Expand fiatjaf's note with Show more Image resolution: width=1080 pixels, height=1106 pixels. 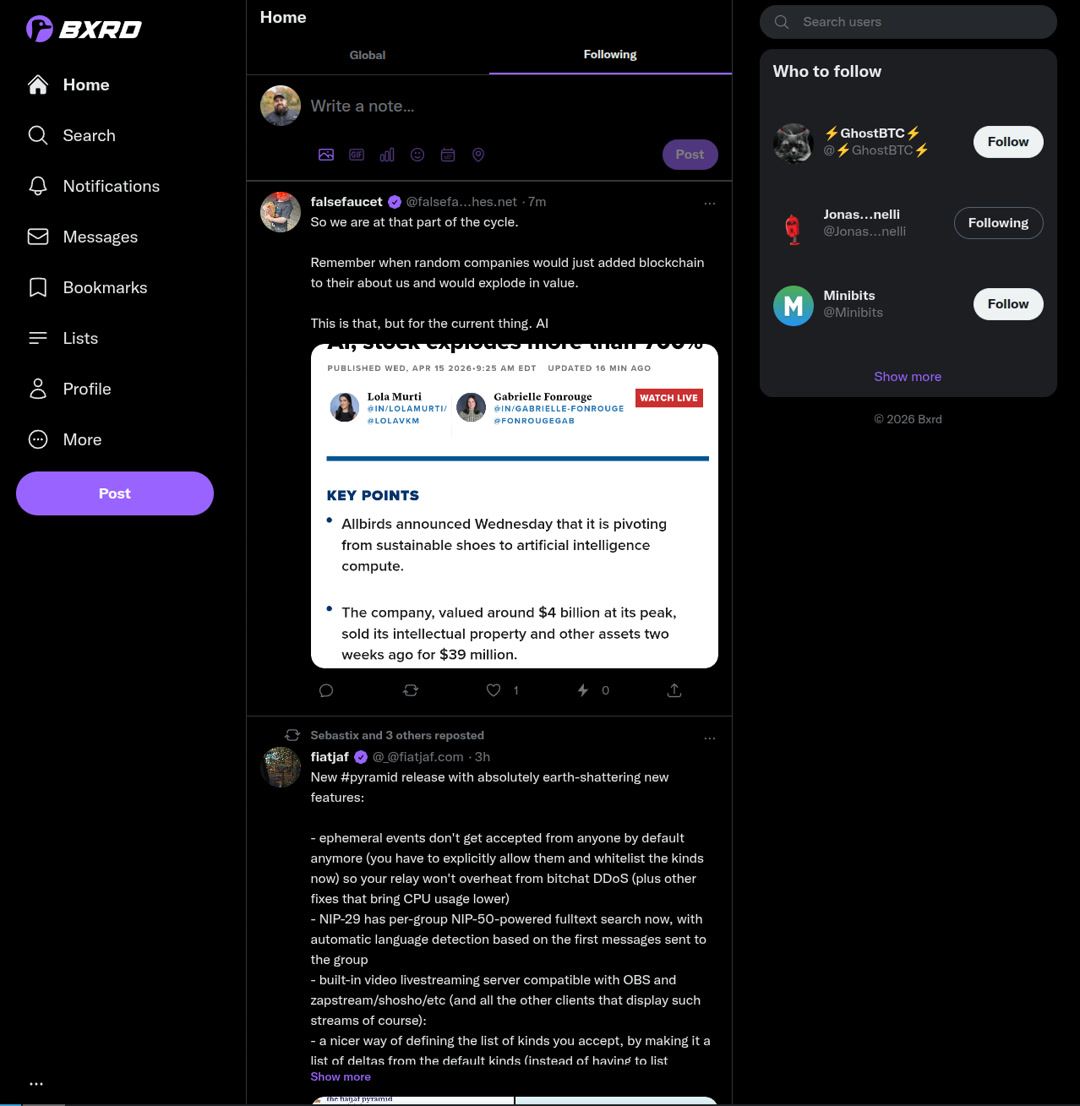341,1076
